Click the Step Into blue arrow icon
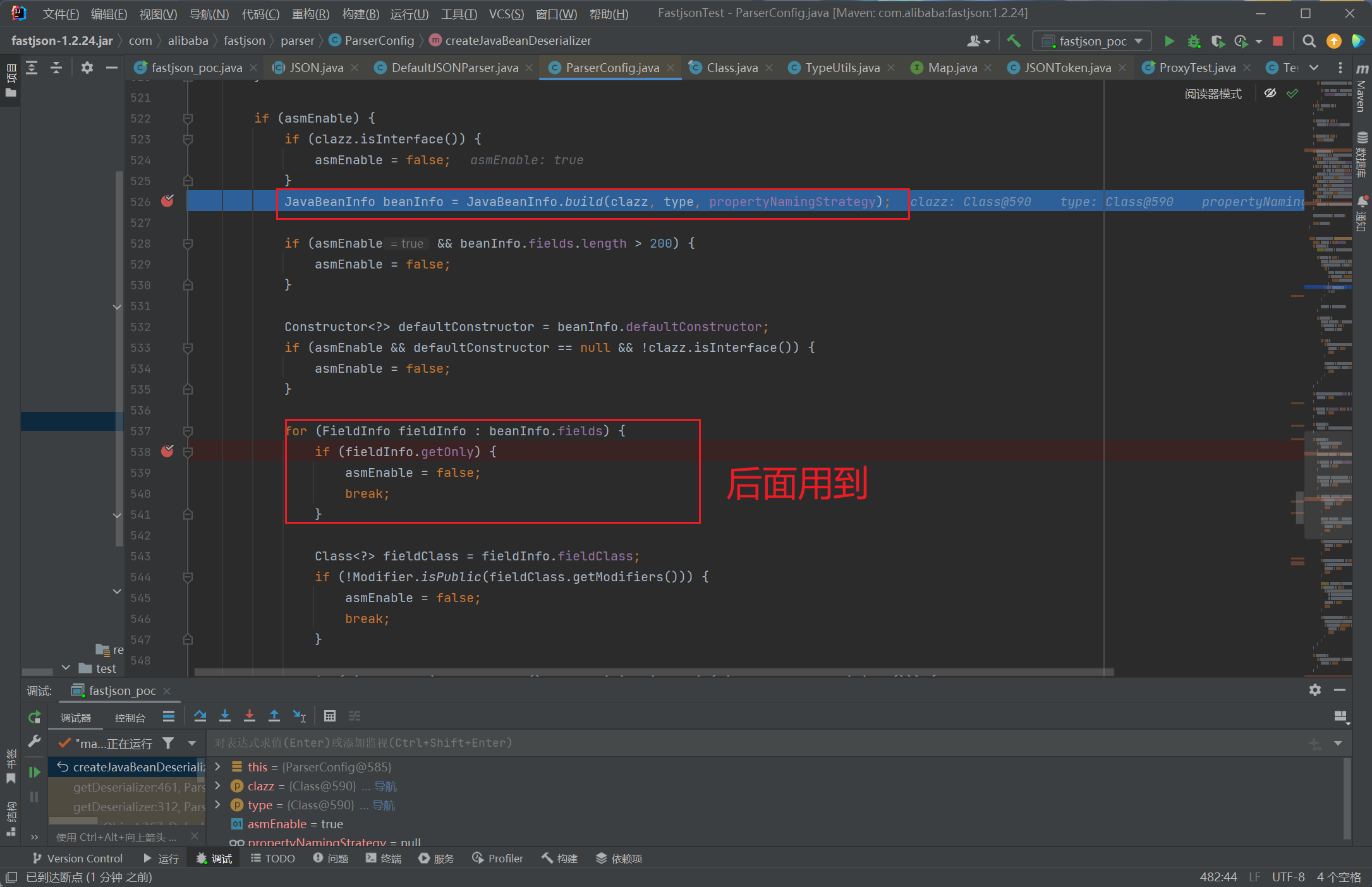1372x887 pixels. pos(224,716)
